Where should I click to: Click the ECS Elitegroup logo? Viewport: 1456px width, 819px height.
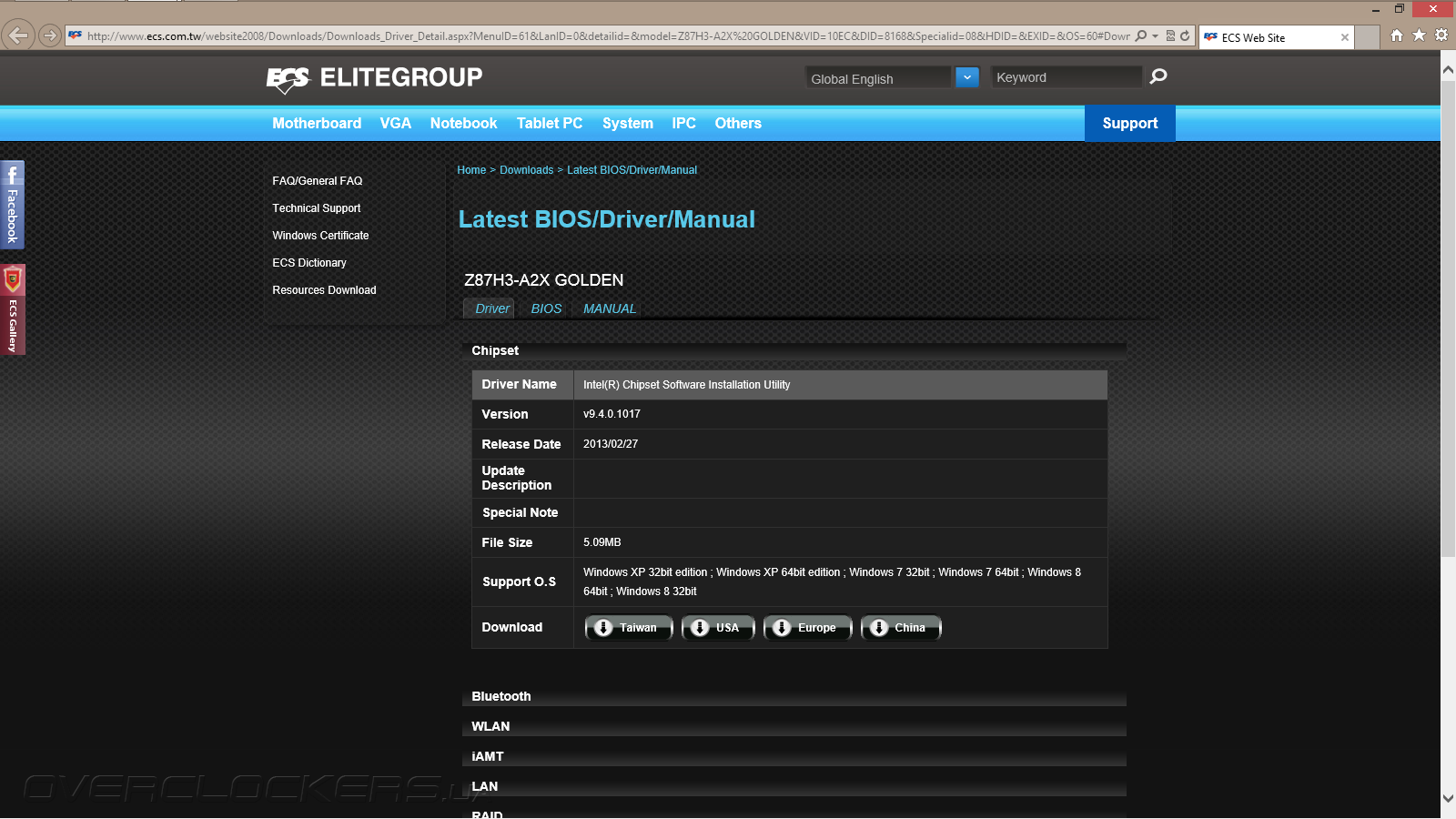pos(374,79)
